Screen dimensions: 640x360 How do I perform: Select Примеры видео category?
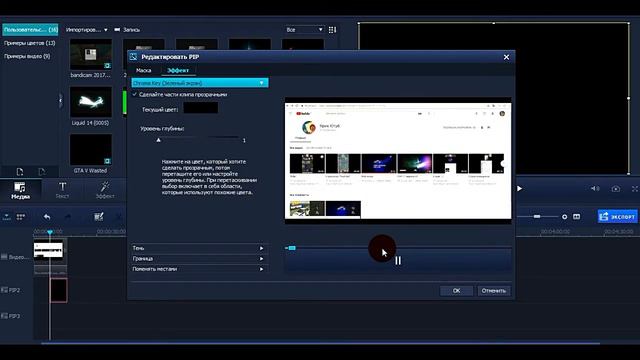tap(27, 56)
